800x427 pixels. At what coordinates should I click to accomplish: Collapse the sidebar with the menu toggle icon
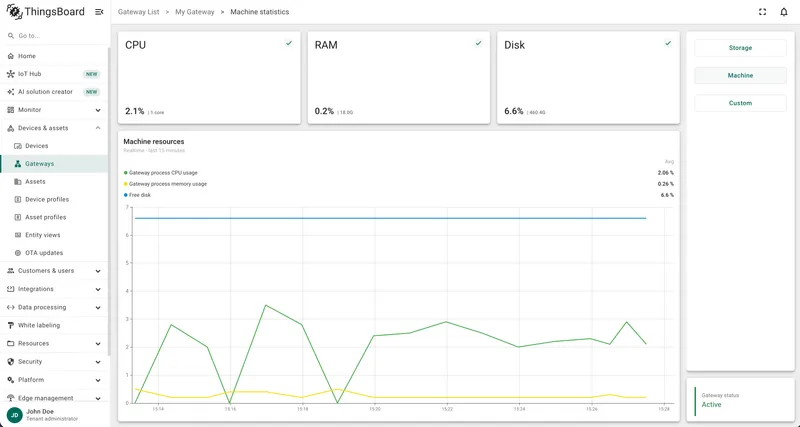[x=99, y=12]
